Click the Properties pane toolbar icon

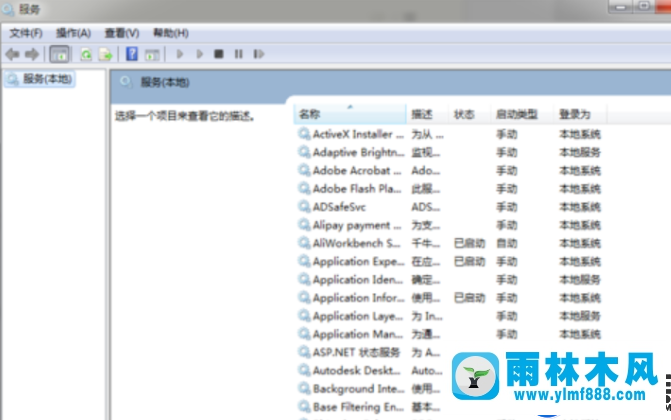[152, 54]
